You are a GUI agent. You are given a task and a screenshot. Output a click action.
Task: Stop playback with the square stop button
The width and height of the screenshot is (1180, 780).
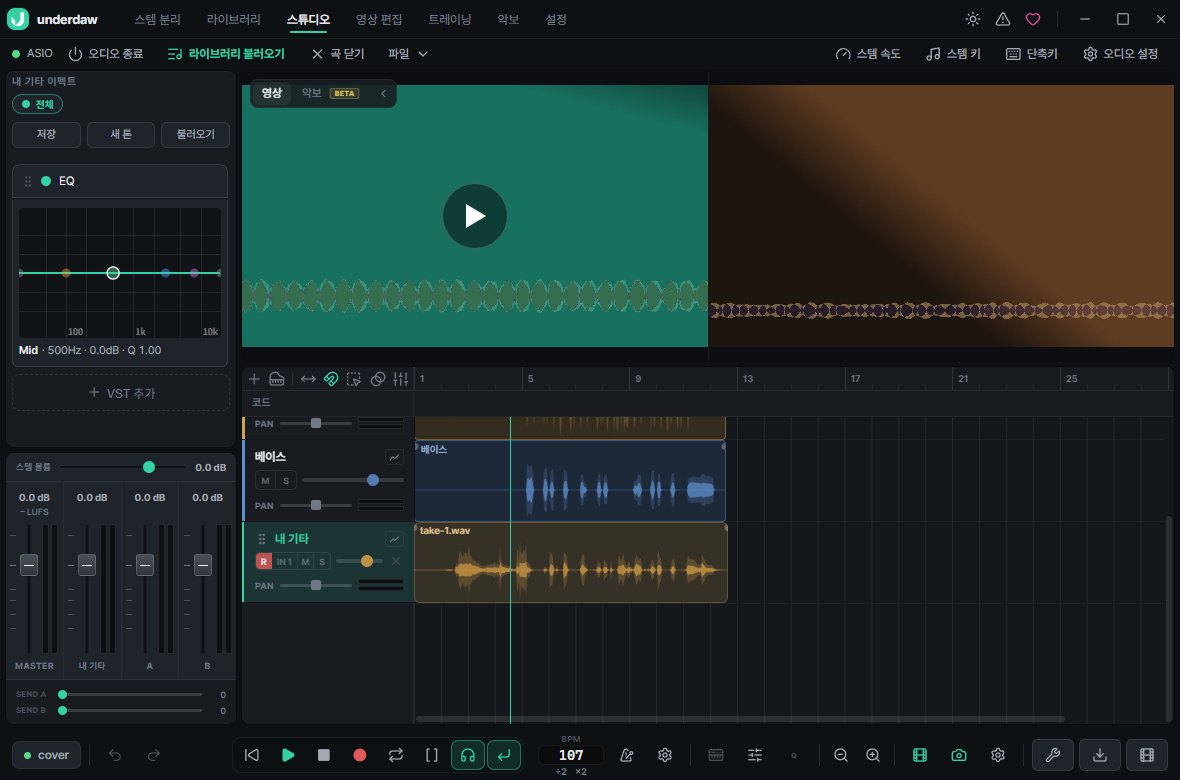(x=324, y=755)
